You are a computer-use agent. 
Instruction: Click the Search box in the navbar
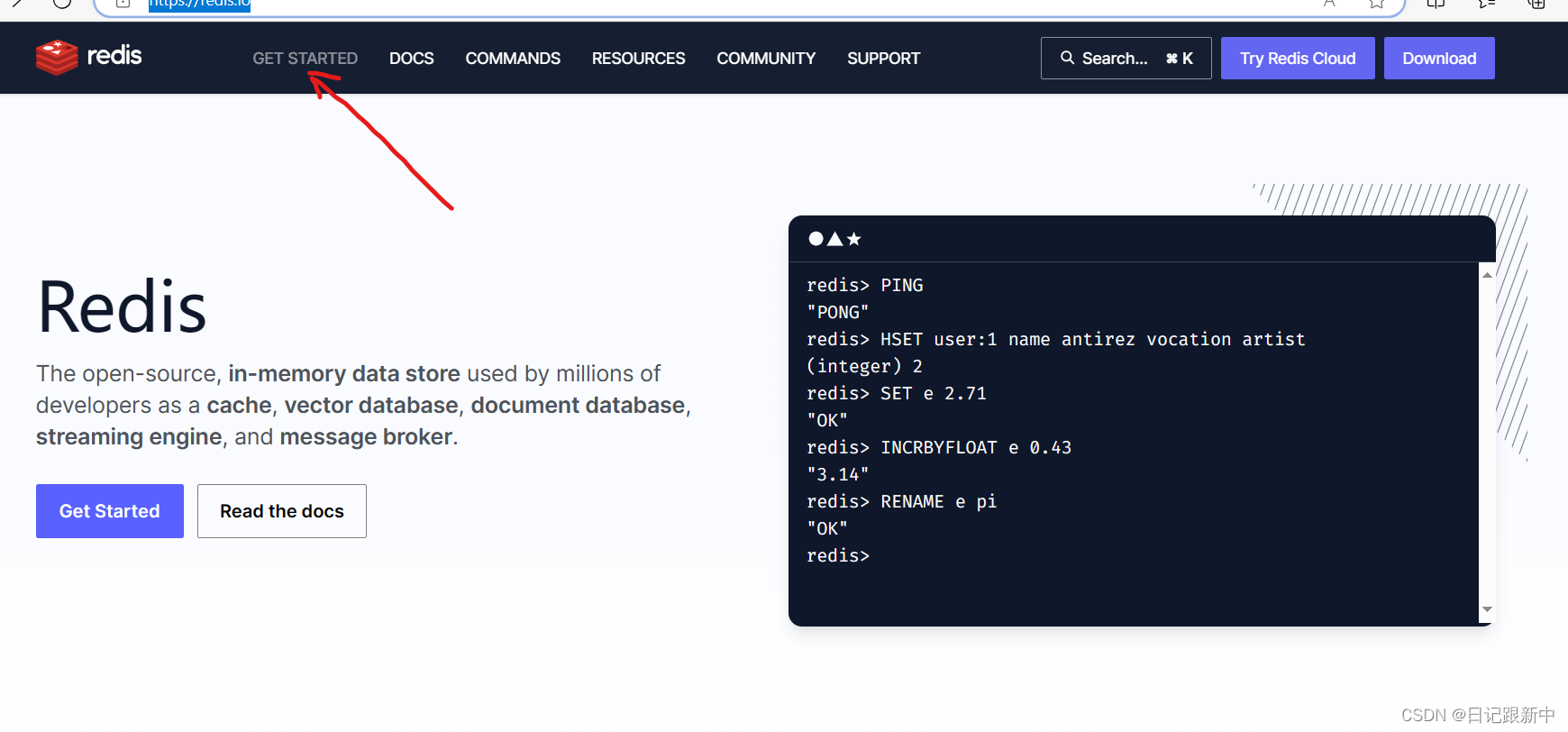coord(1126,59)
